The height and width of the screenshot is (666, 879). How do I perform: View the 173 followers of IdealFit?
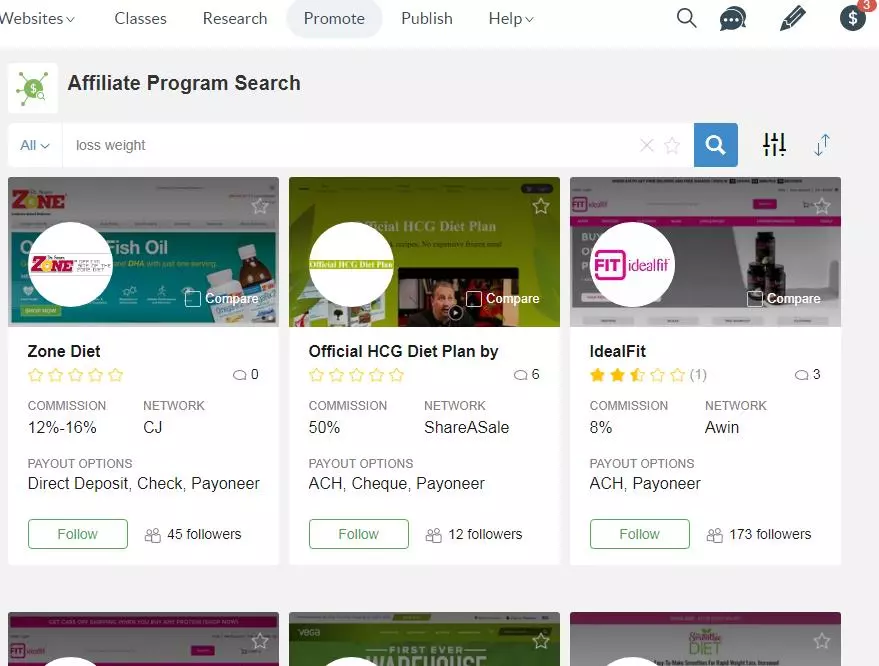point(758,534)
